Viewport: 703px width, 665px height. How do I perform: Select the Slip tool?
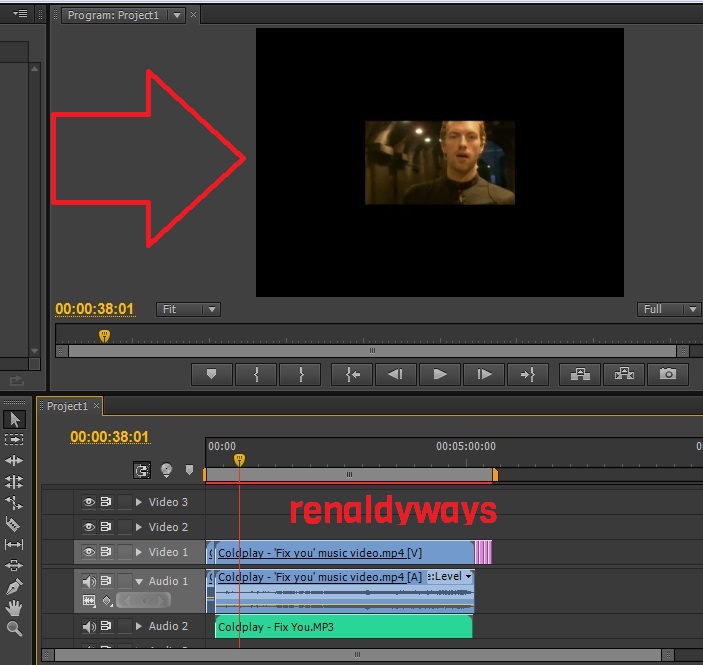coord(14,544)
